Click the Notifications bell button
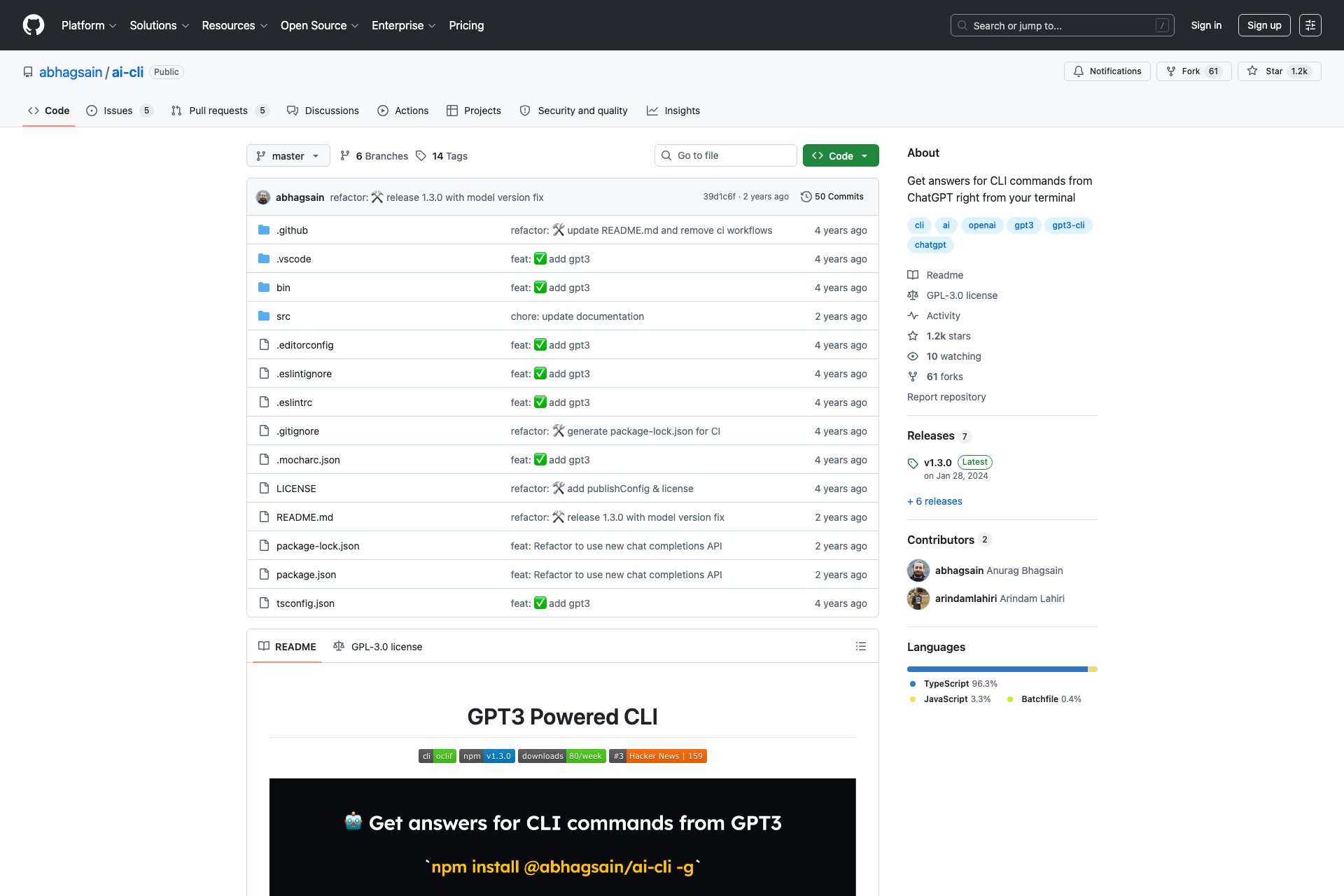This screenshot has height=896, width=1344. pyautogui.click(x=1107, y=71)
